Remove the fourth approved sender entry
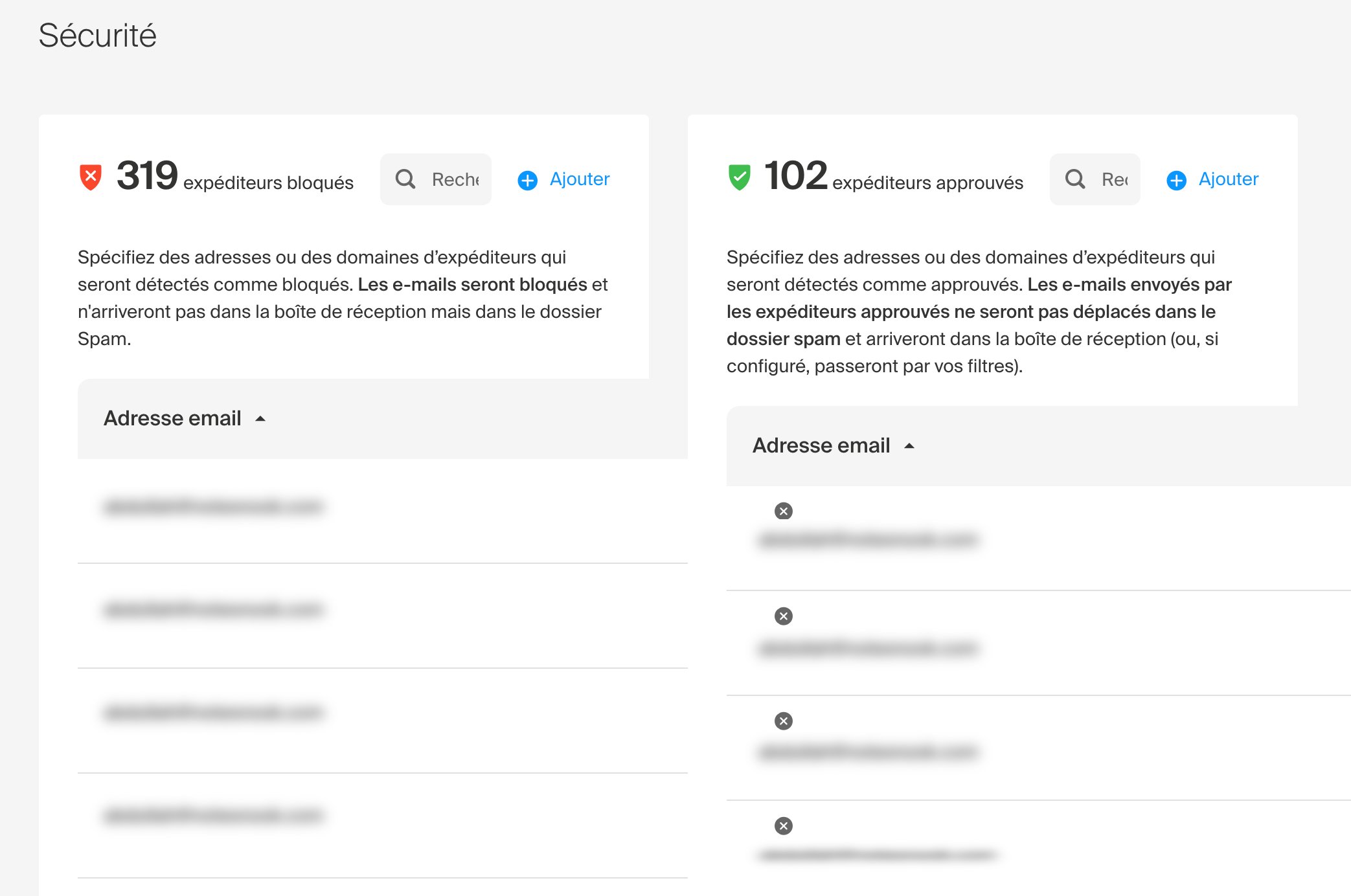 pos(784,826)
